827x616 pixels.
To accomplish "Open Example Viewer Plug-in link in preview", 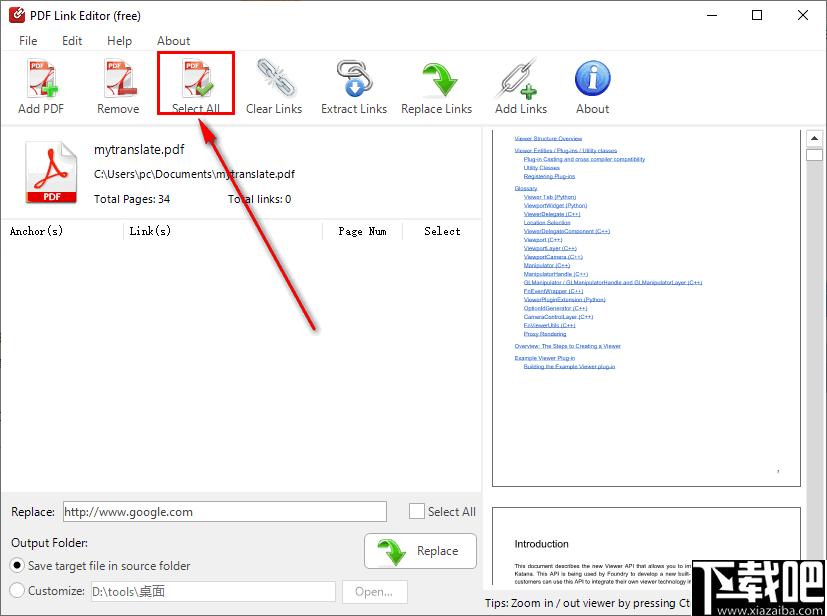I will tap(545, 358).
